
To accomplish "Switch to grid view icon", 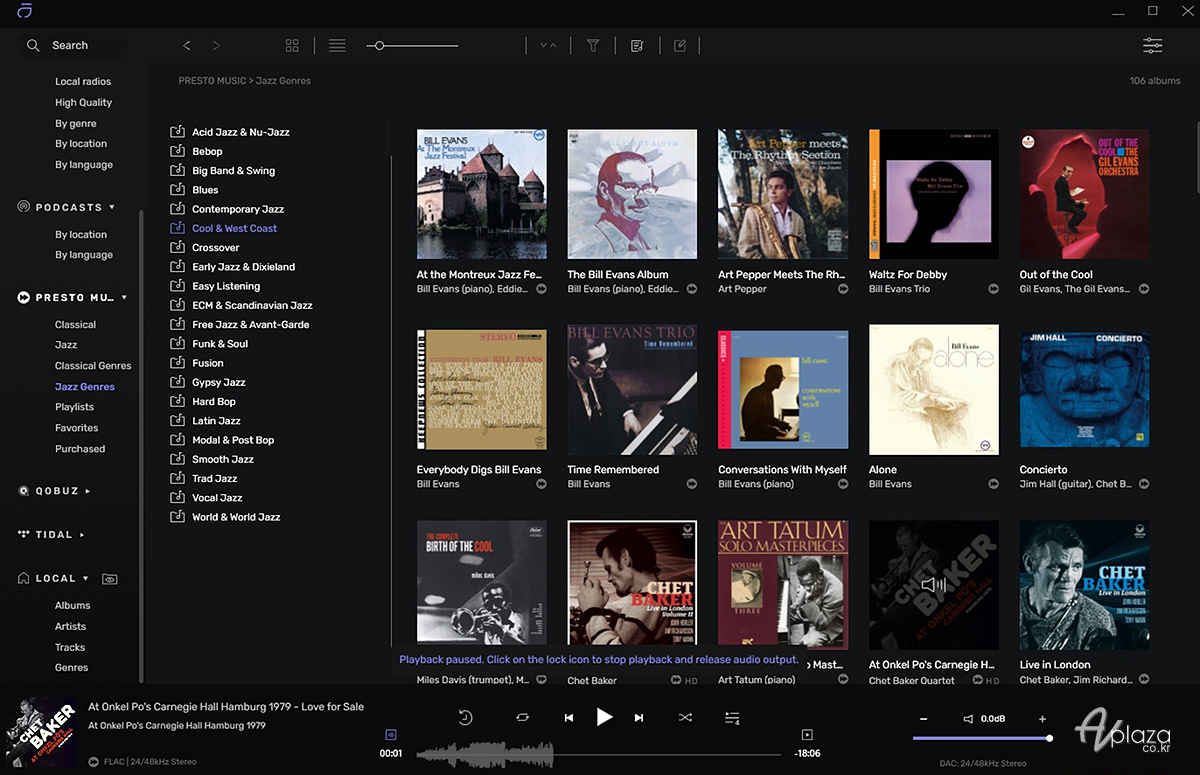I will [x=292, y=45].
